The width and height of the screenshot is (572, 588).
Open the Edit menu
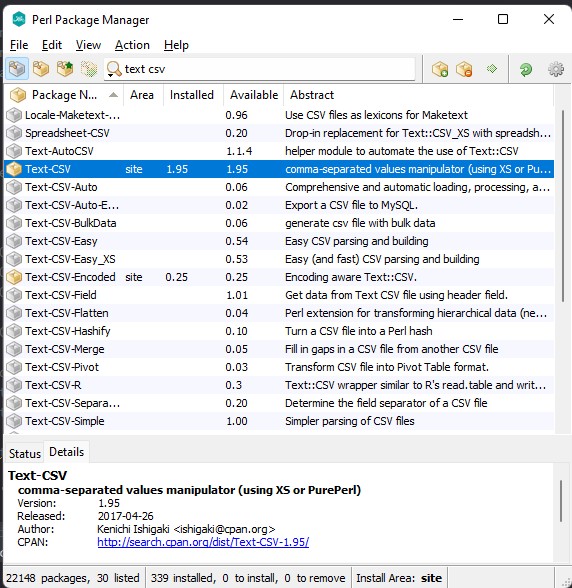click(52, 45)
